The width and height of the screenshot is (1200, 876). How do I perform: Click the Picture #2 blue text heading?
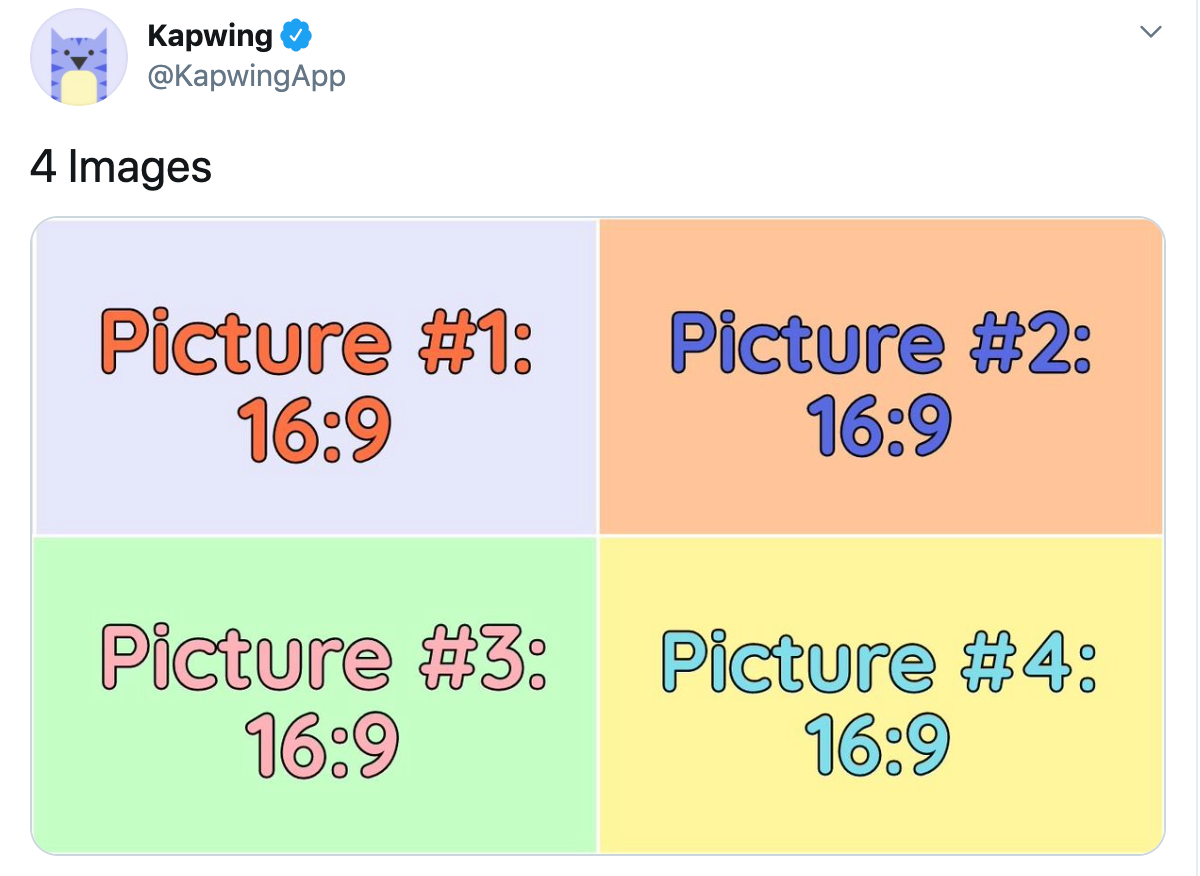click(x=880, y=343)
